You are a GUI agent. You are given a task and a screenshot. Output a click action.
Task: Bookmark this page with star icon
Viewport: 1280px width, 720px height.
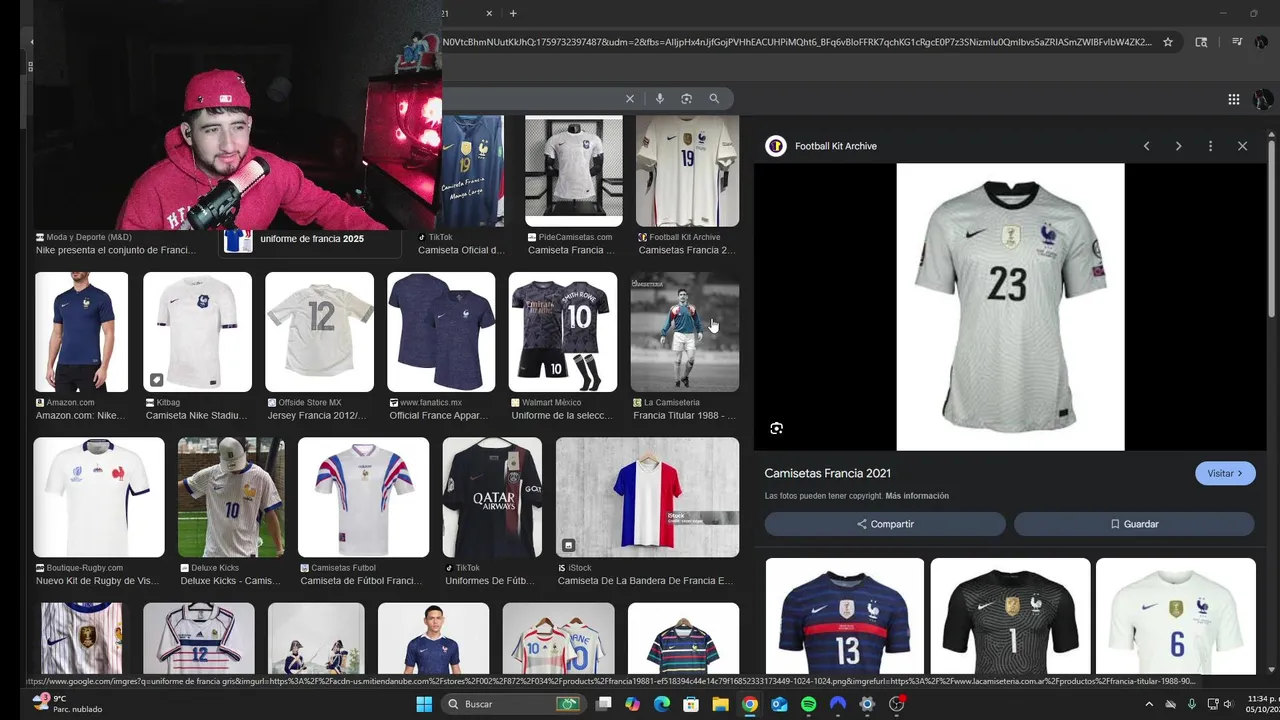(1168, 42)
